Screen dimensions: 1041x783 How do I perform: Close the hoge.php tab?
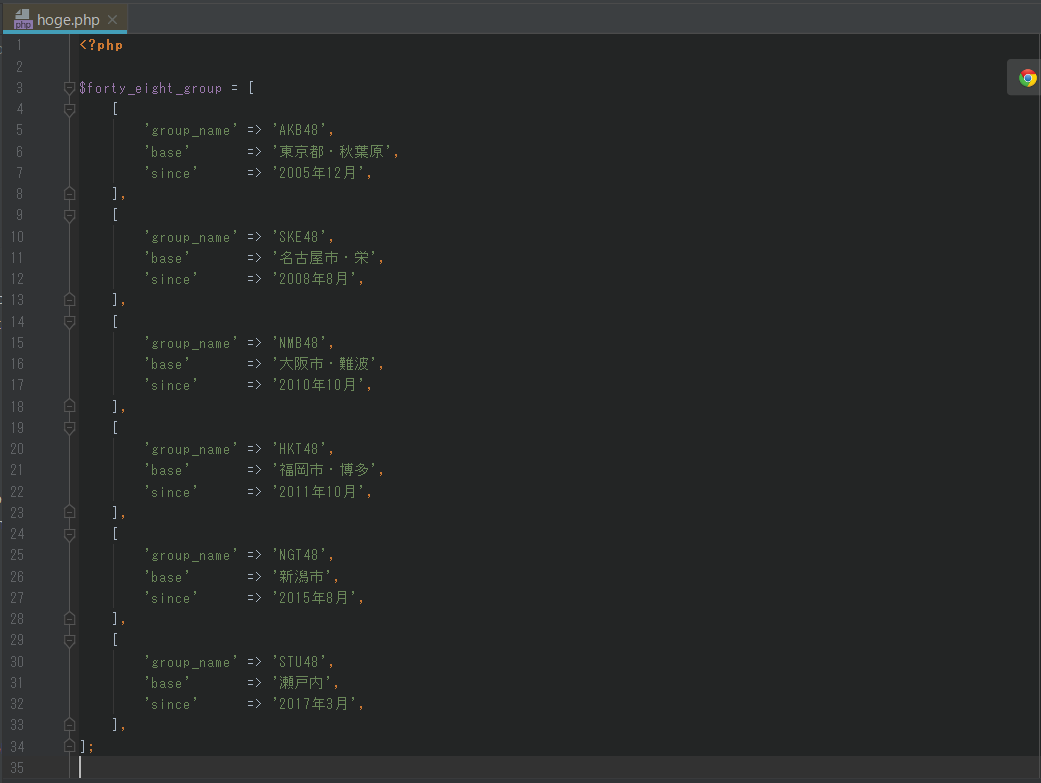pos(112,20)
